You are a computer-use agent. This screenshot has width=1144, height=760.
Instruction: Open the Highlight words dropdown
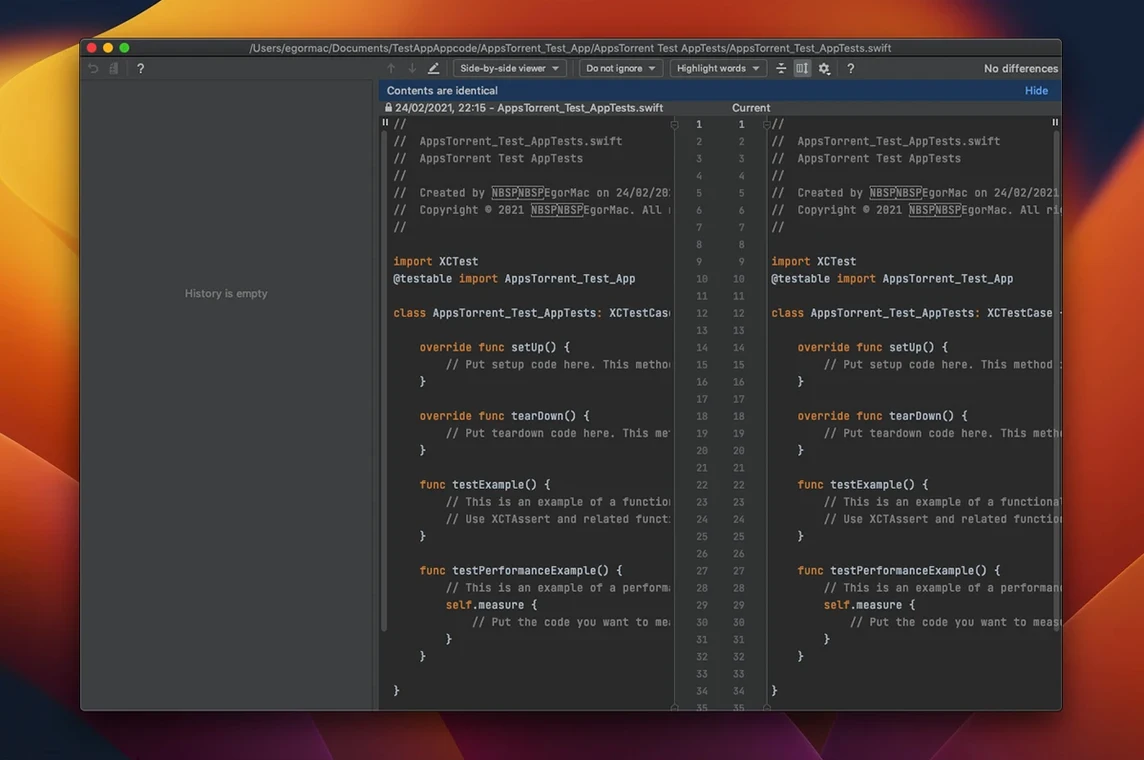click(718, 69)
